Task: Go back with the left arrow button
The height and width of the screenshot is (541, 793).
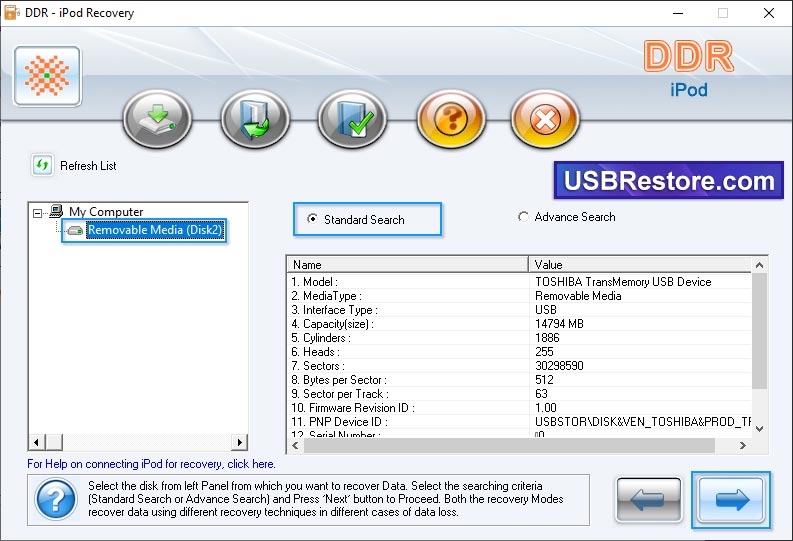Action: click(x=649, y=500)
